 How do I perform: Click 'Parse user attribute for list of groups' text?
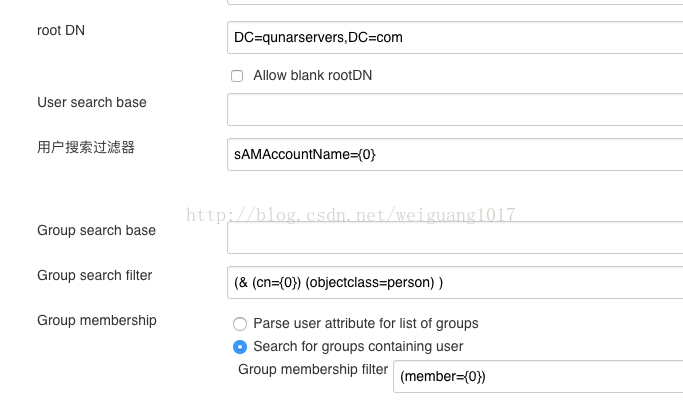coord(366,324)
